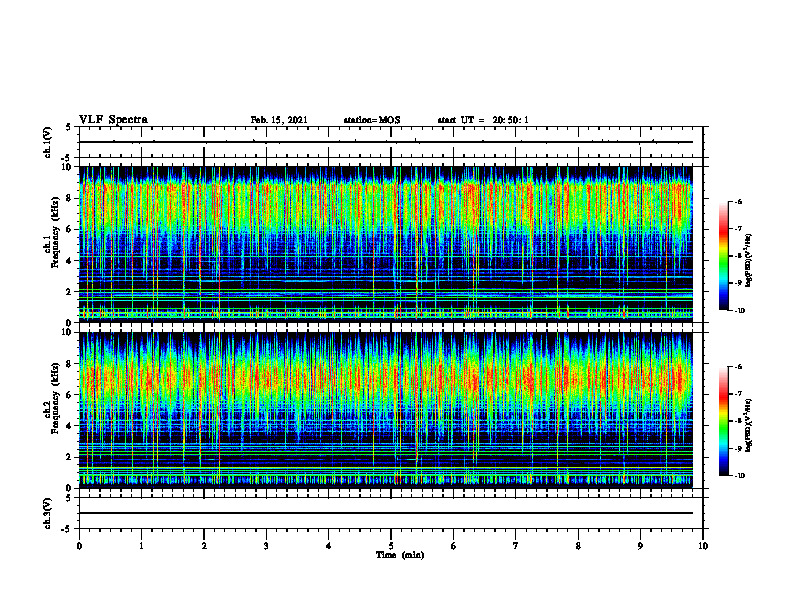This screenshot has width=792, height=612.
Task: Click time tick label "2" on bottom axis
Action: 204,546
